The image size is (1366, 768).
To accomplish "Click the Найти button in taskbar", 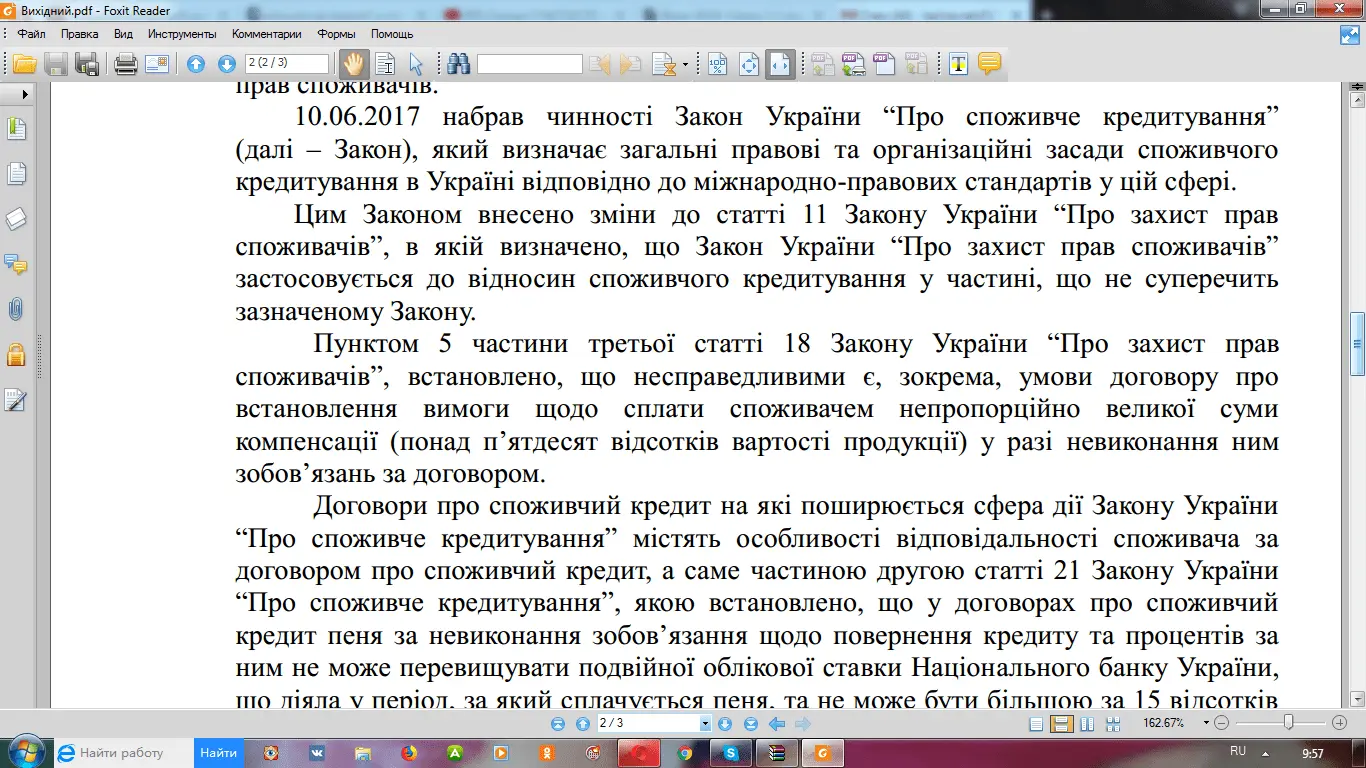I will point(218,753).
